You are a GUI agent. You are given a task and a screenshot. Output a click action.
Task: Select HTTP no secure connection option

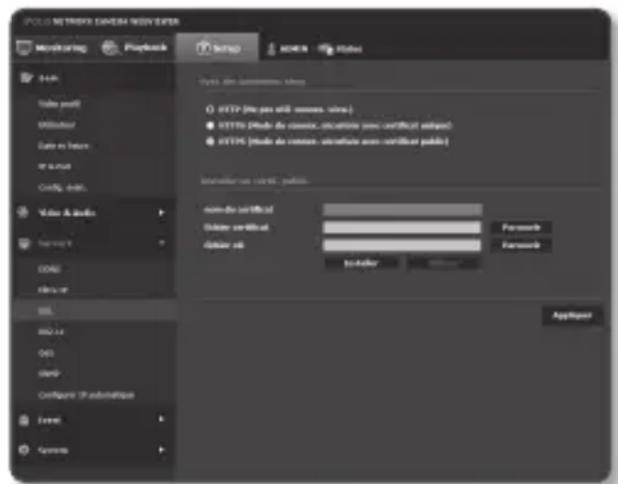click(210, 109)
